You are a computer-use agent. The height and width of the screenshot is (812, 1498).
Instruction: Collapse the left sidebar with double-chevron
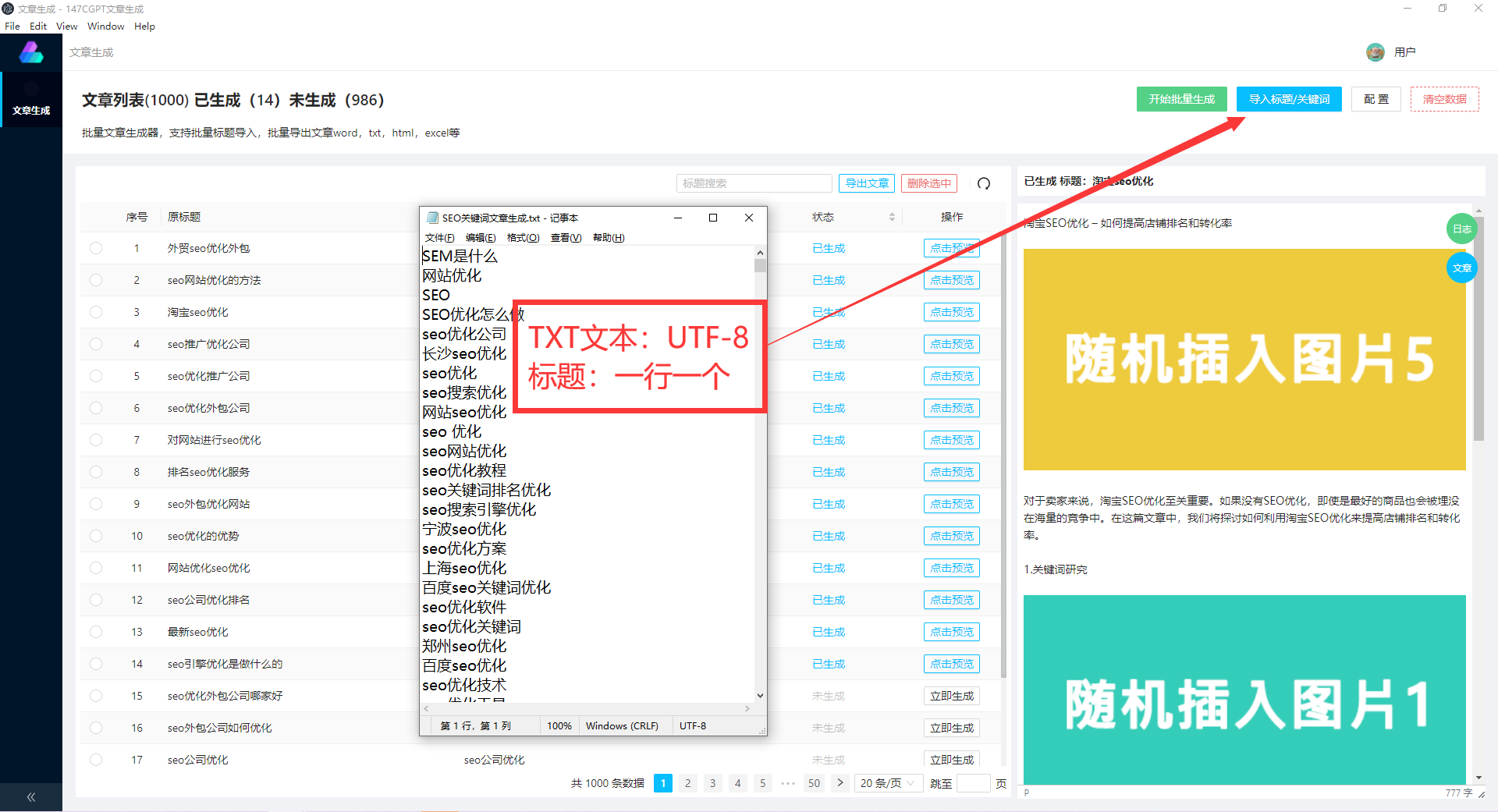31,796
